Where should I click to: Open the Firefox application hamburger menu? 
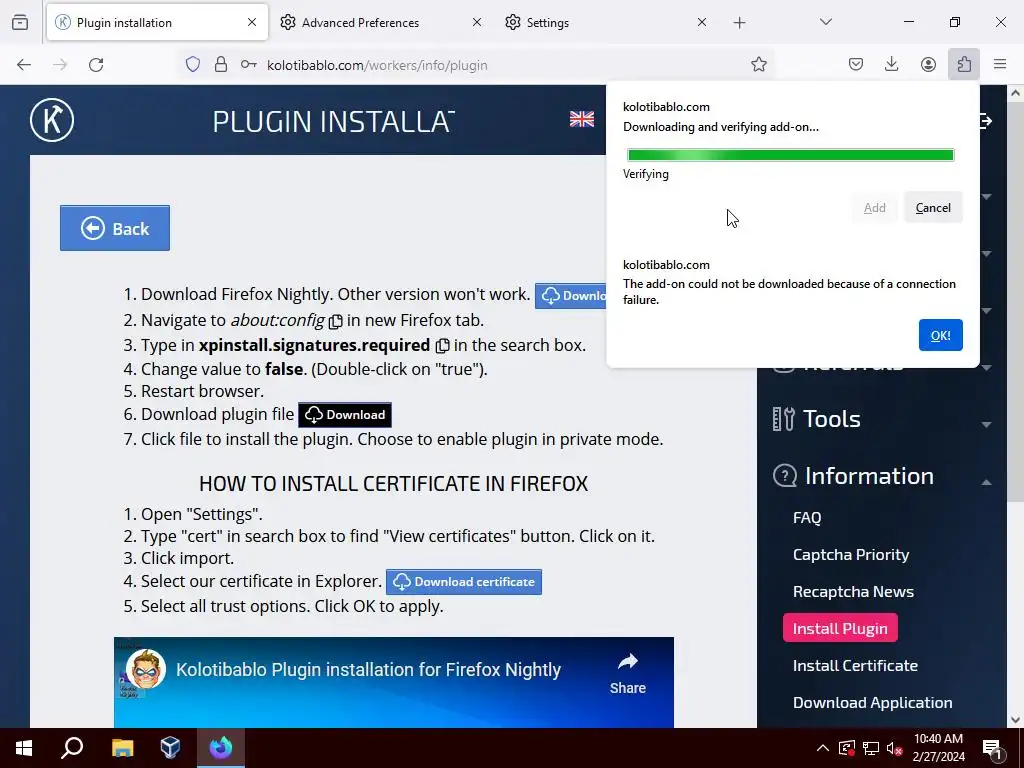pos(1000,65)
